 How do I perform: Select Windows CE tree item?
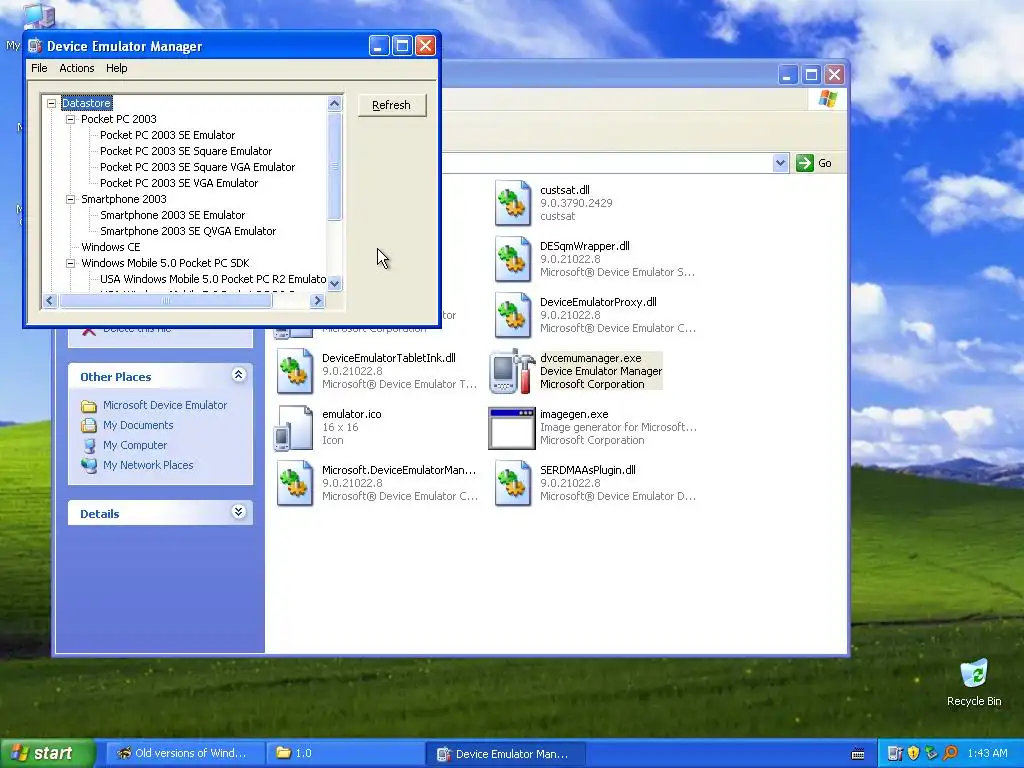click(x=110, y=248)
